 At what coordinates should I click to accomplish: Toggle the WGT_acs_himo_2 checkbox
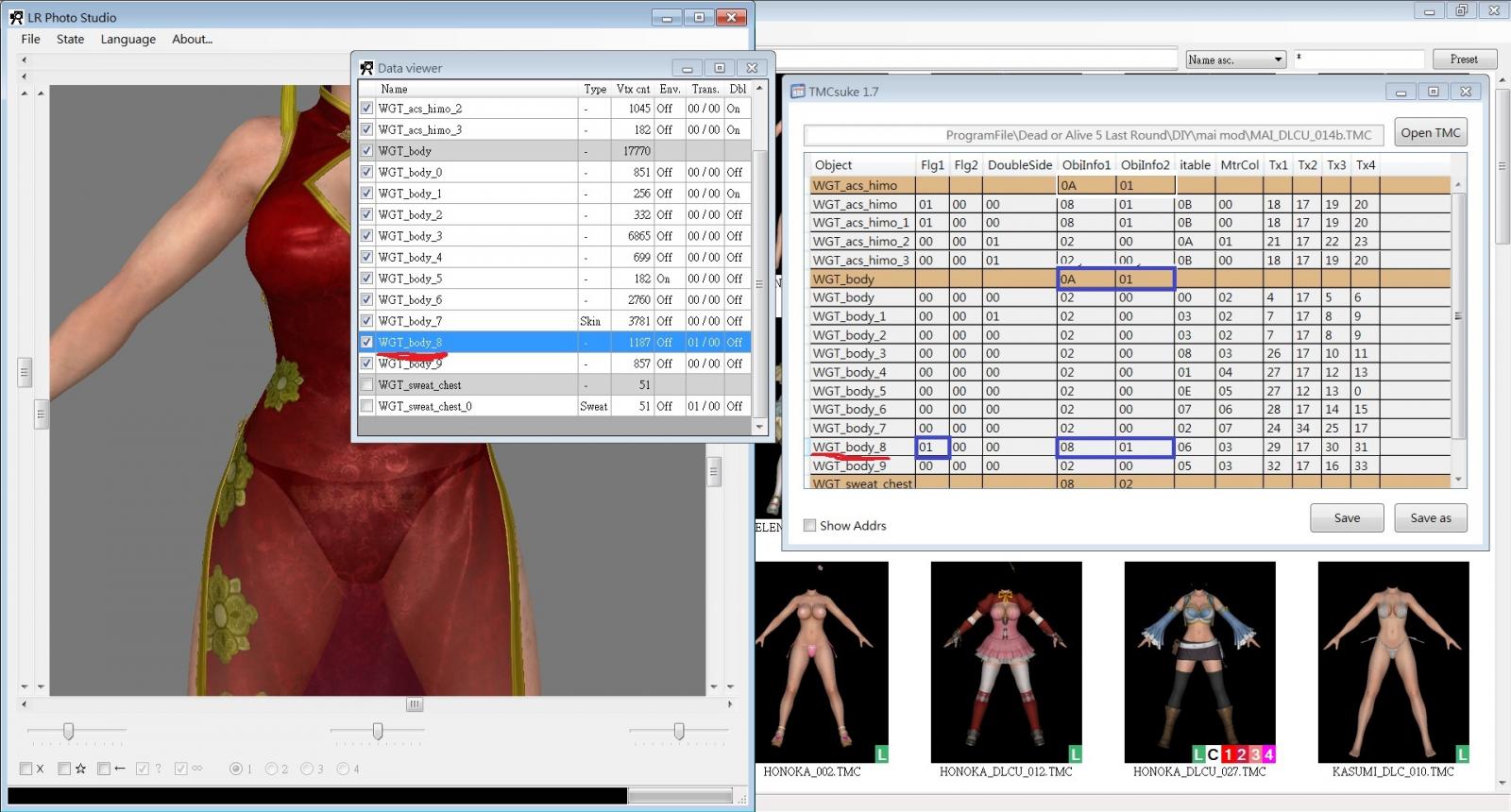point(366,108)
